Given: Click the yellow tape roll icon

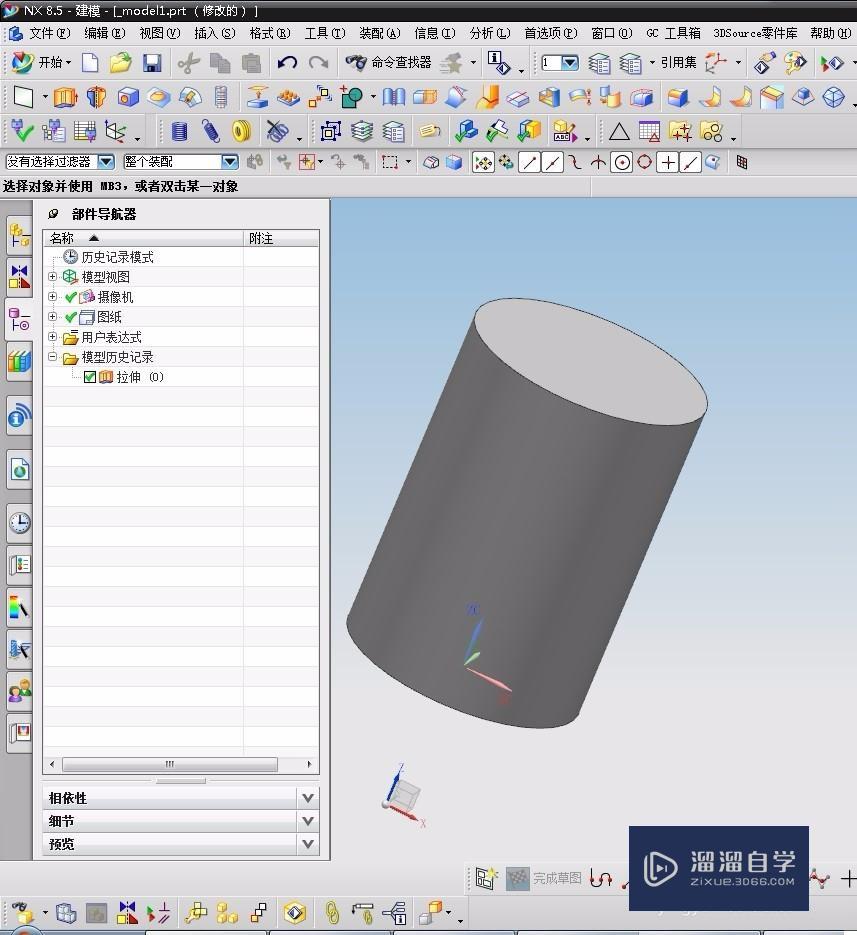Looking at the screenshot, I should (x=242, y=131).
